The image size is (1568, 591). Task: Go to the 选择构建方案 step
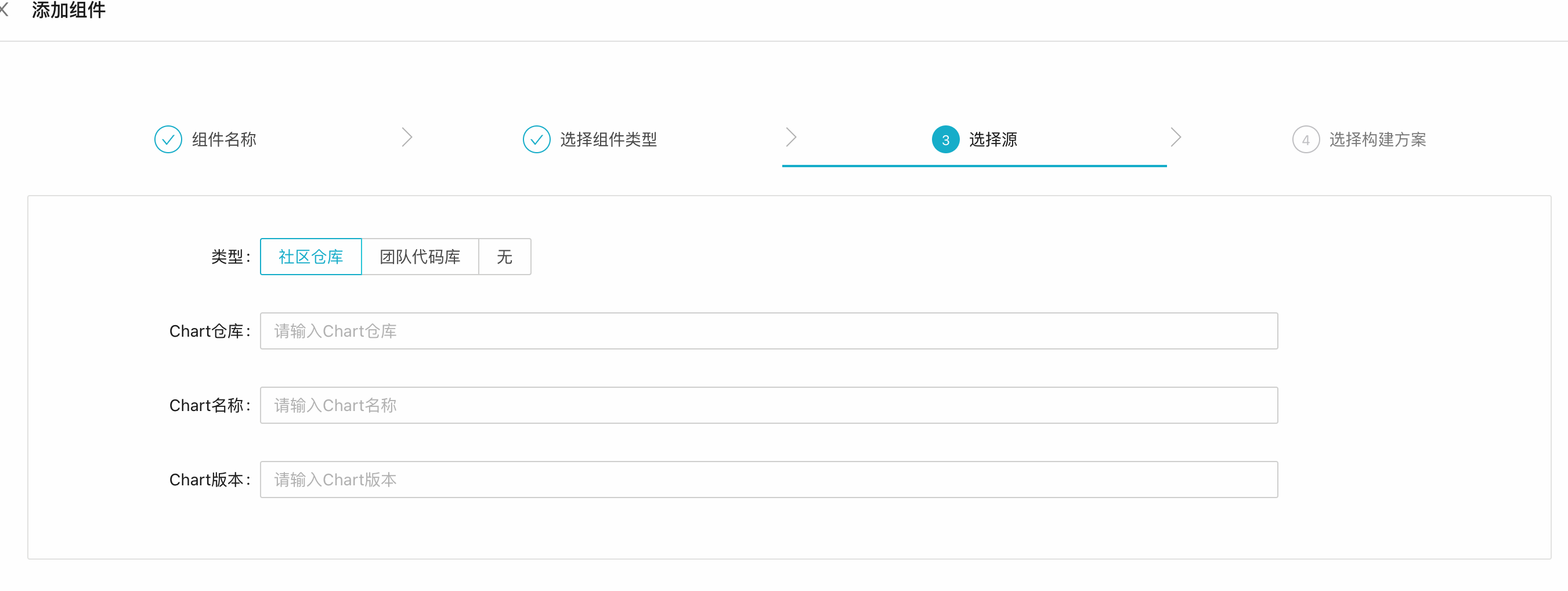tap(1378, 139)
